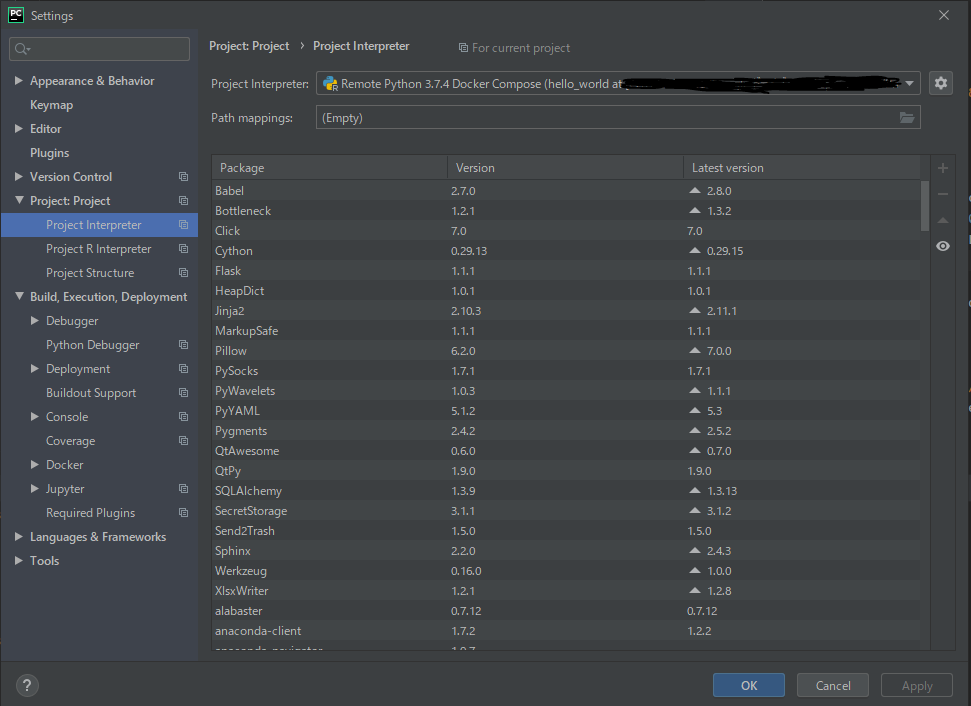This screenshot has height=706, width=971.
Task: Click the search magnifier icon
Action: click(22, 49)
